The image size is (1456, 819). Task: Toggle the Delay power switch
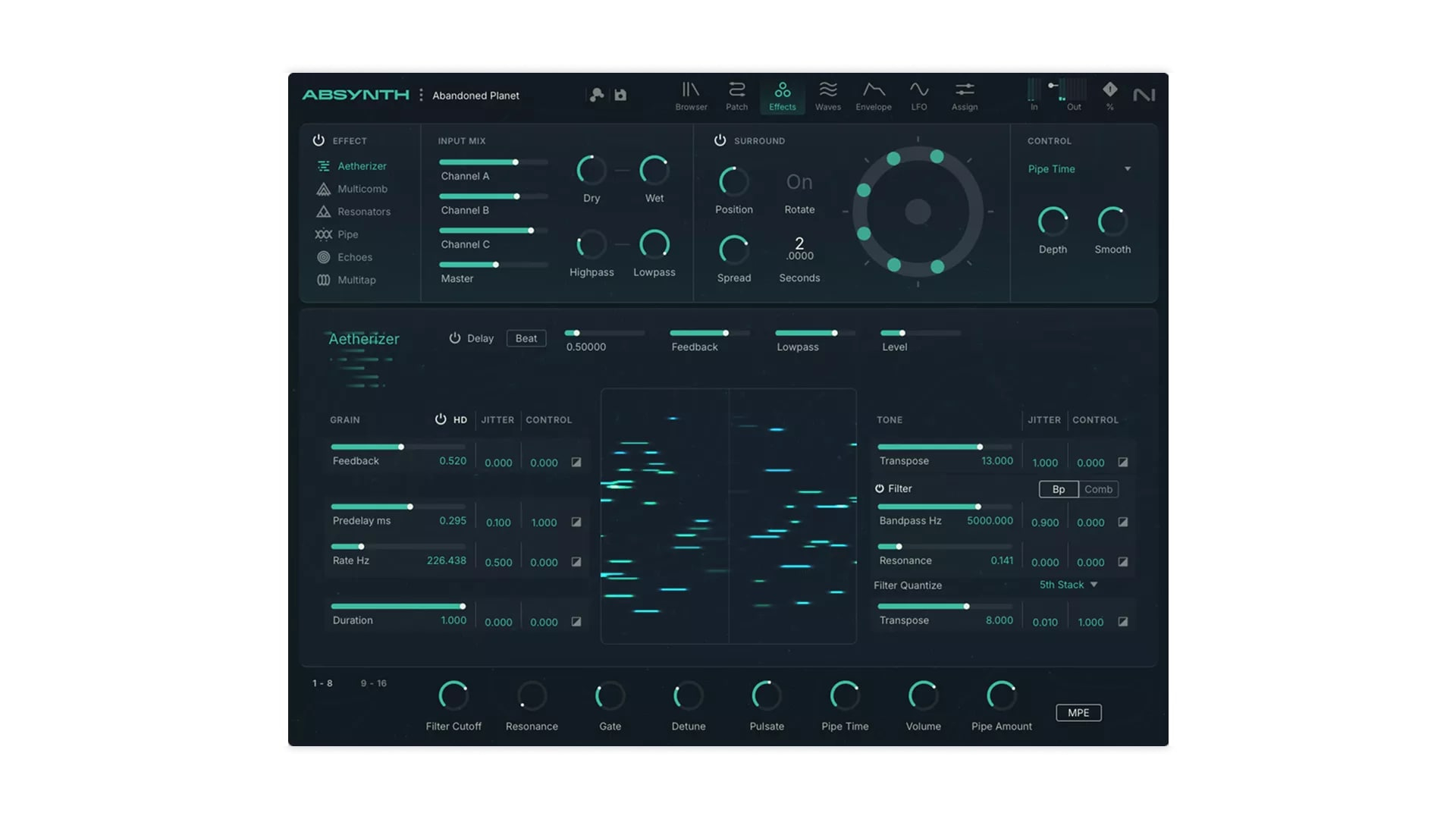click(x=455, y=338)
